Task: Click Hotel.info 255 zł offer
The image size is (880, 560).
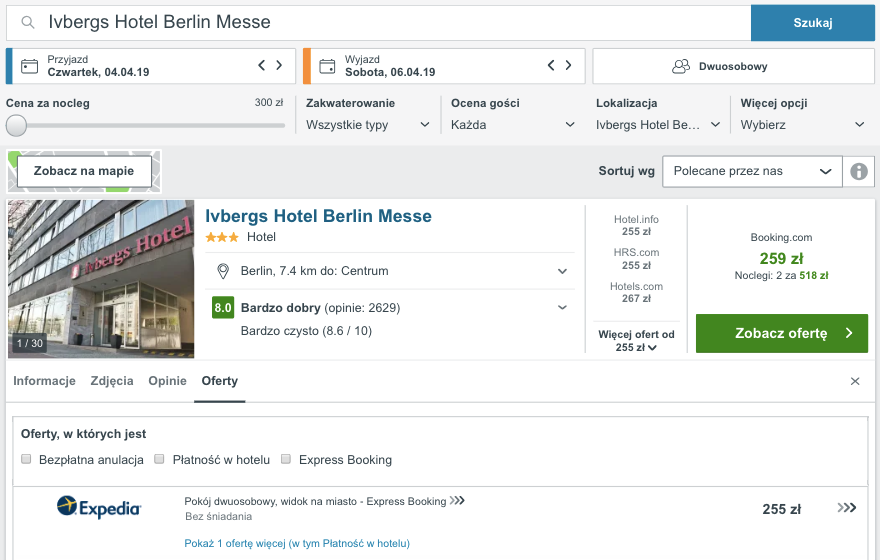Action: (x=636, y=226)
